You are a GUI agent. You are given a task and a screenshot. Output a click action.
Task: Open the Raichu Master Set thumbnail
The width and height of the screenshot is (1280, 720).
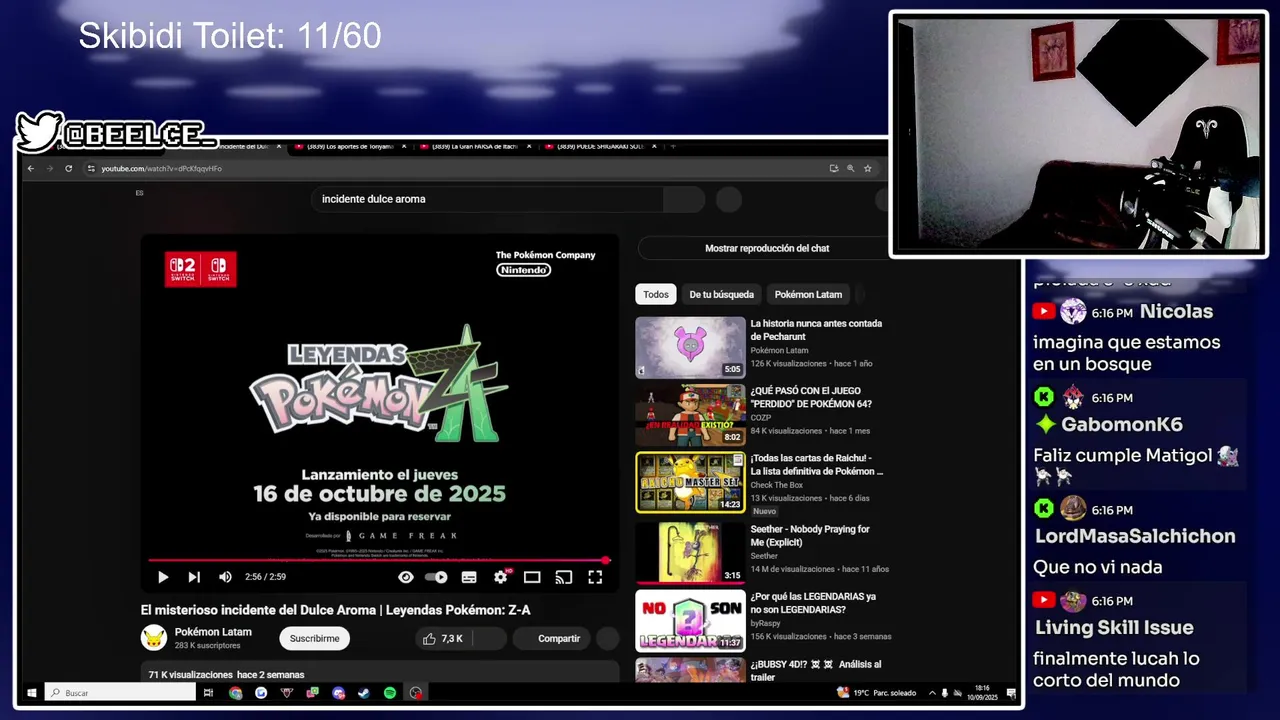690,482
